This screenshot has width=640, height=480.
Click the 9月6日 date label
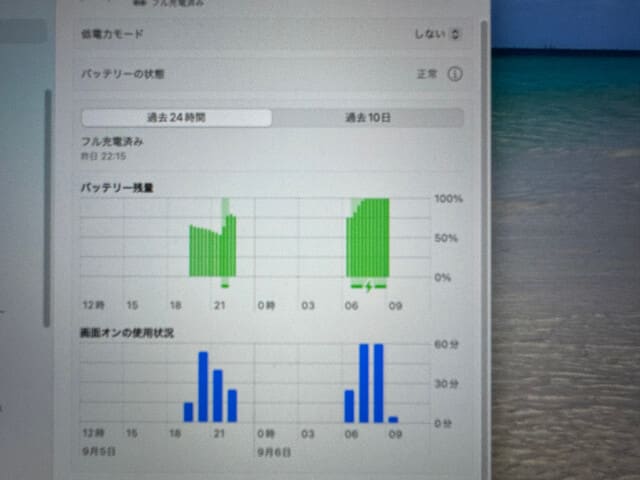click(273, 452)
